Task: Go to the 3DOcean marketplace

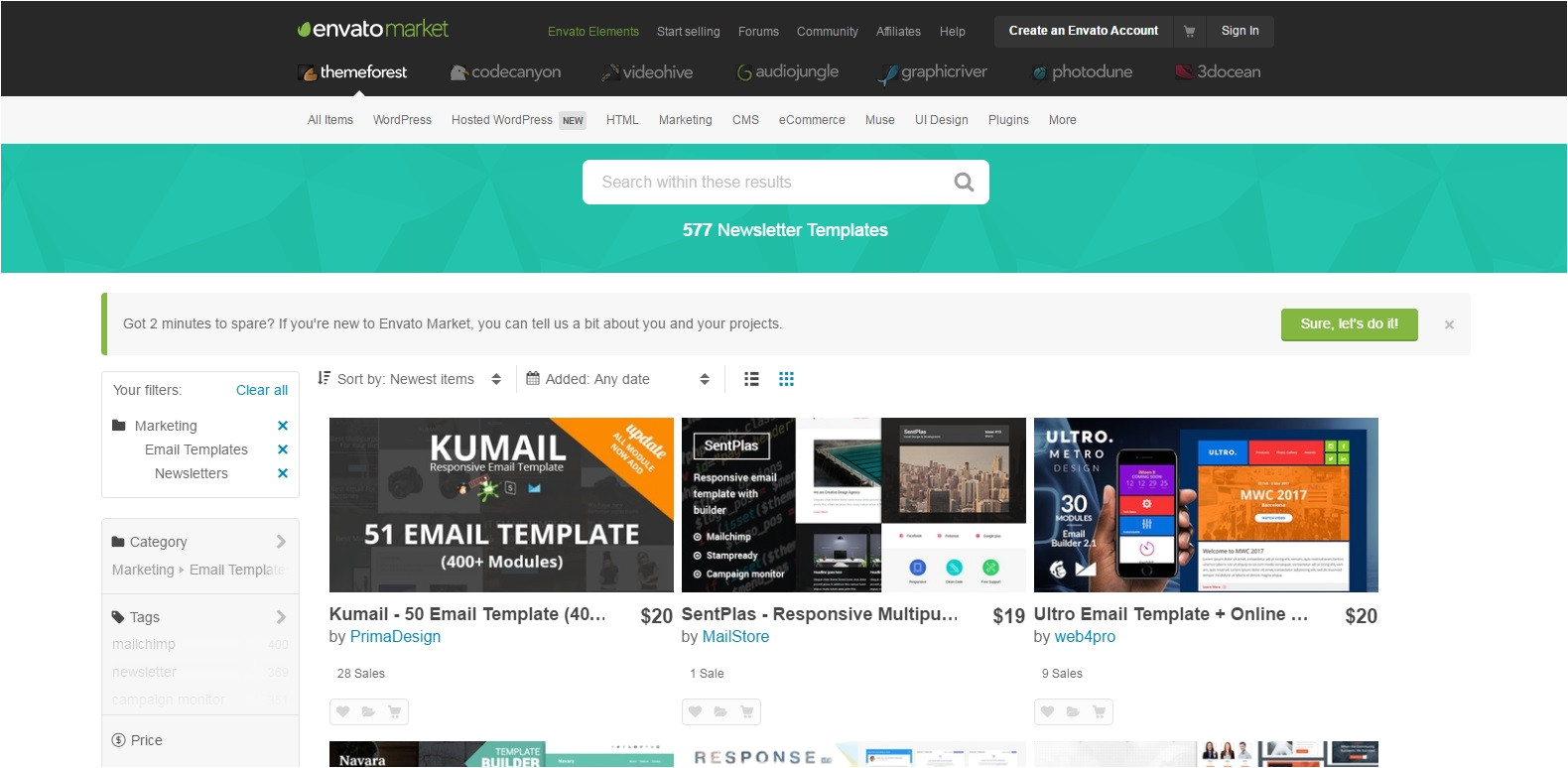Action: (1218, 72)
